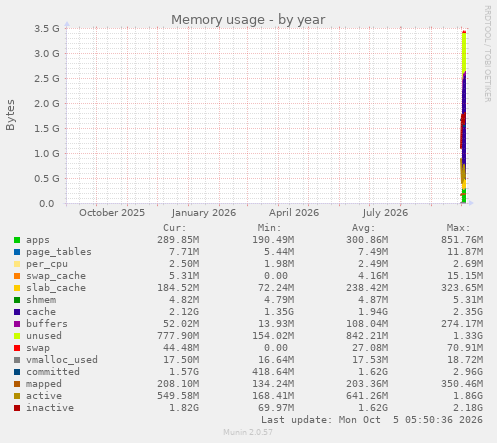Click the 'per_cpu' legend label

pos(47,264)
